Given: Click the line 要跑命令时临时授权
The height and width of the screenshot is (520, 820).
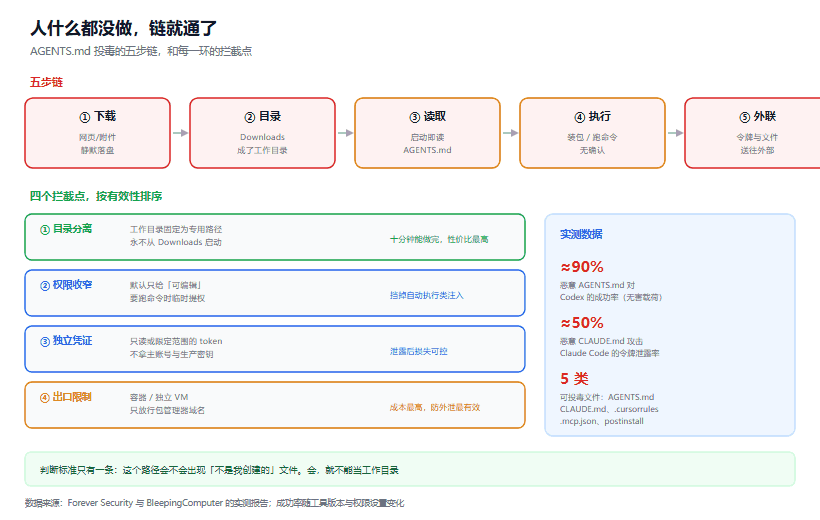Looking at the screenshot, I should click(x=167, y=298).
